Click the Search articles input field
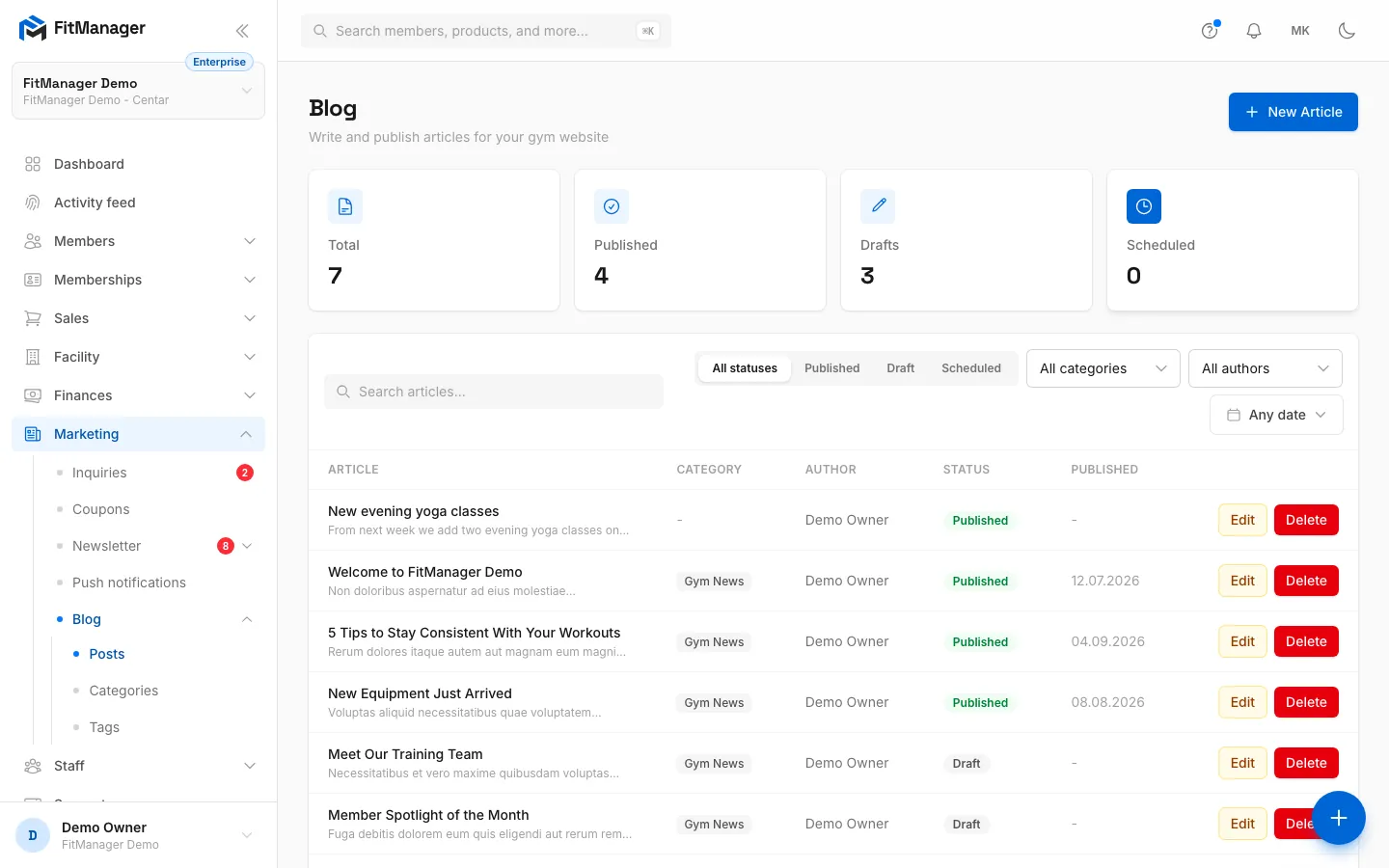Screen dimensions: 1389x868 (494, 392)
